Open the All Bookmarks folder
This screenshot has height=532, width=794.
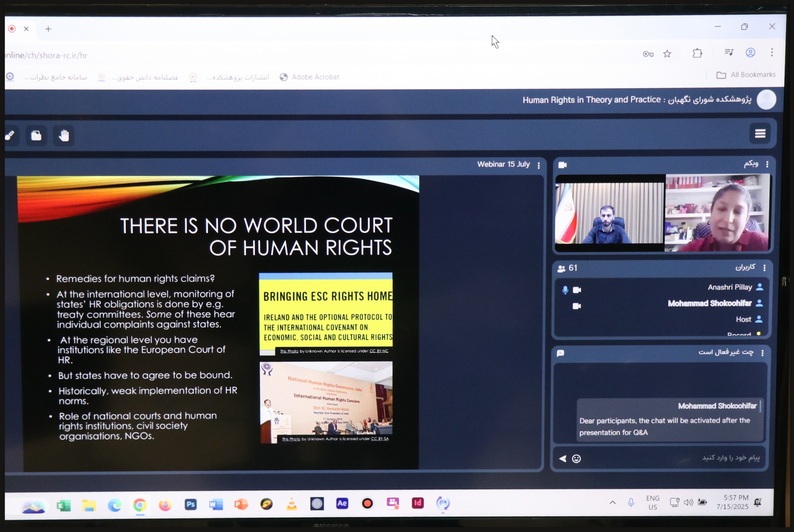[x=745, y=75]
